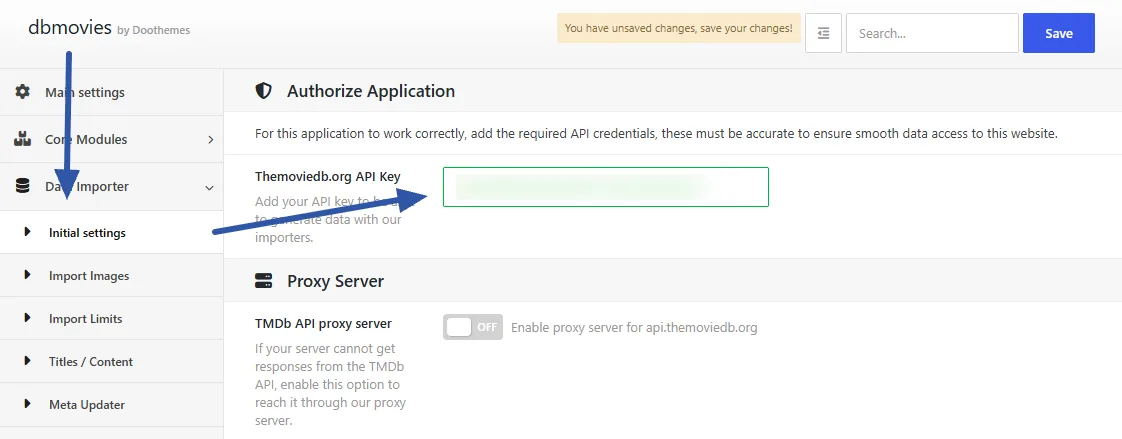Click the TMDb API proxy server label
This screenshot has width=1122, height=439.
tap(323, 323)
